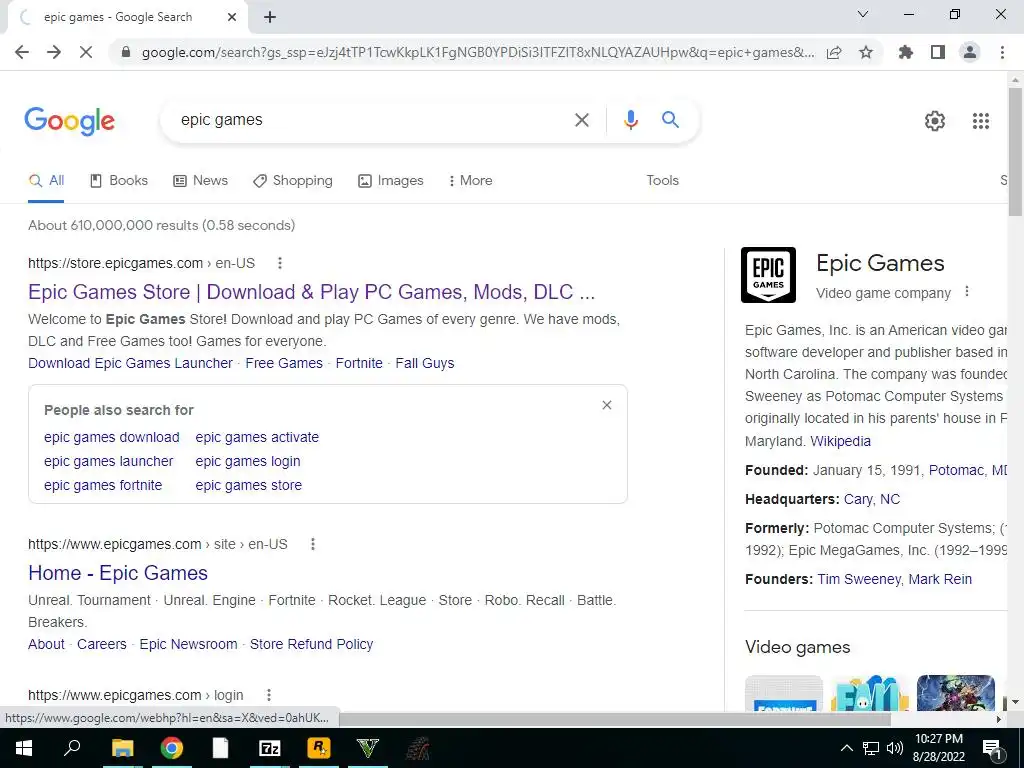Switch to the Books tab

(x=119, y=181)
